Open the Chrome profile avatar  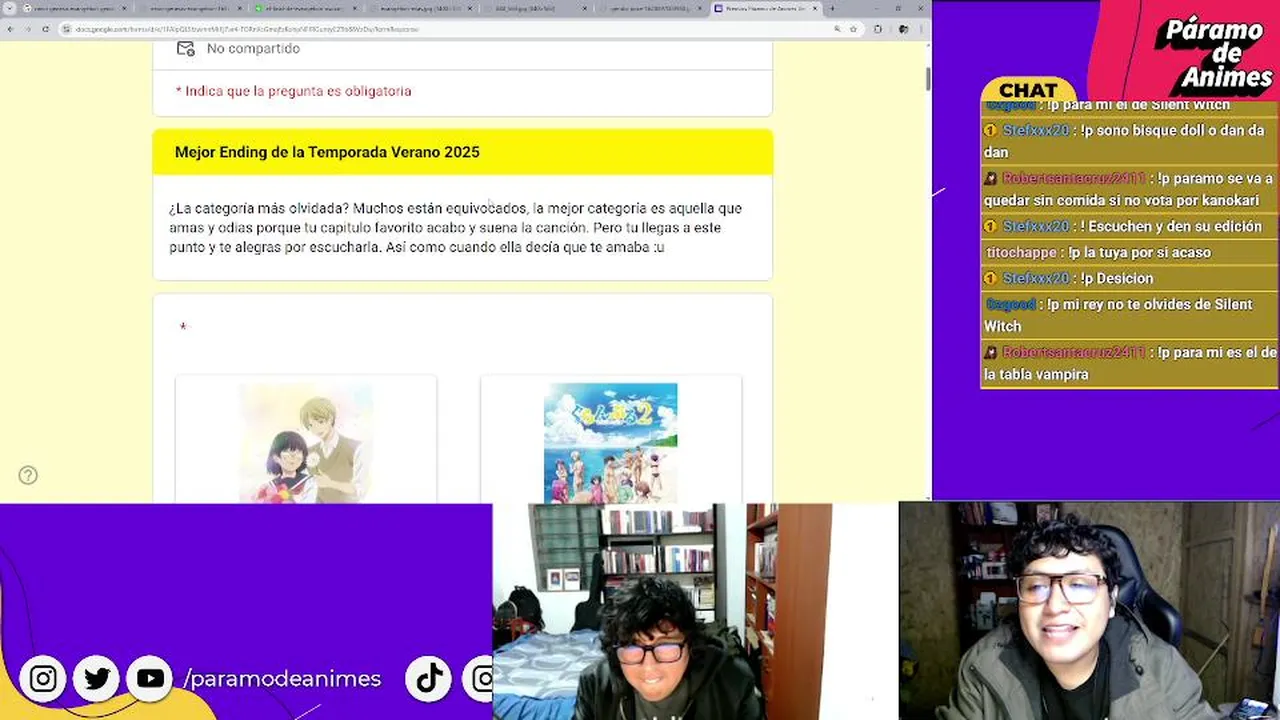tap(903, 29)
